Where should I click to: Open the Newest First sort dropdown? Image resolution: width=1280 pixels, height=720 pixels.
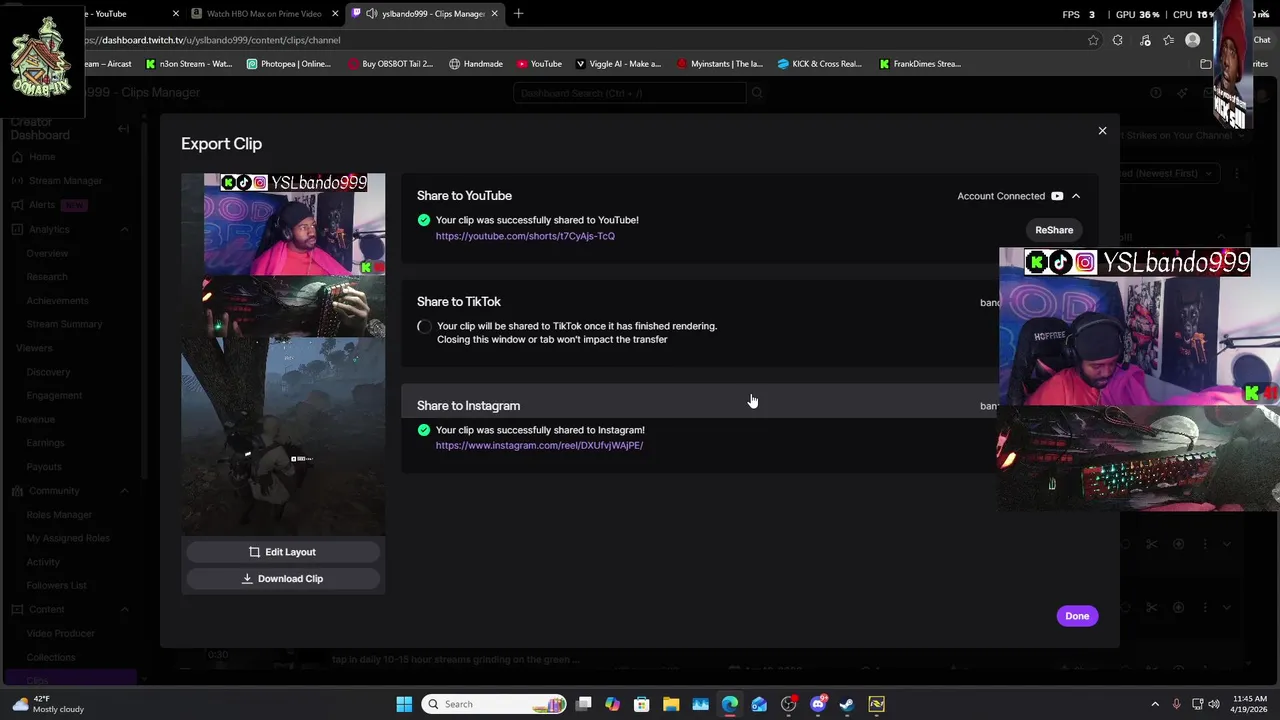tap(1168, 173)
